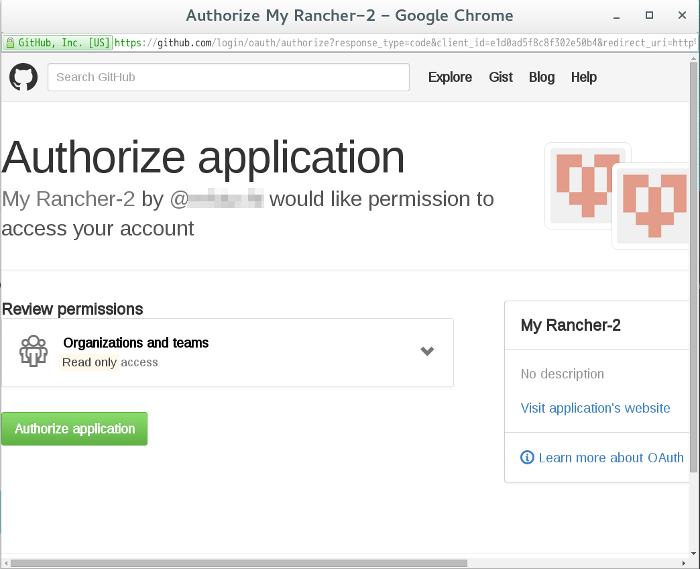Minimize the Chrome window
This screenshot has height=569, width=700.
(x=617, y=16)
